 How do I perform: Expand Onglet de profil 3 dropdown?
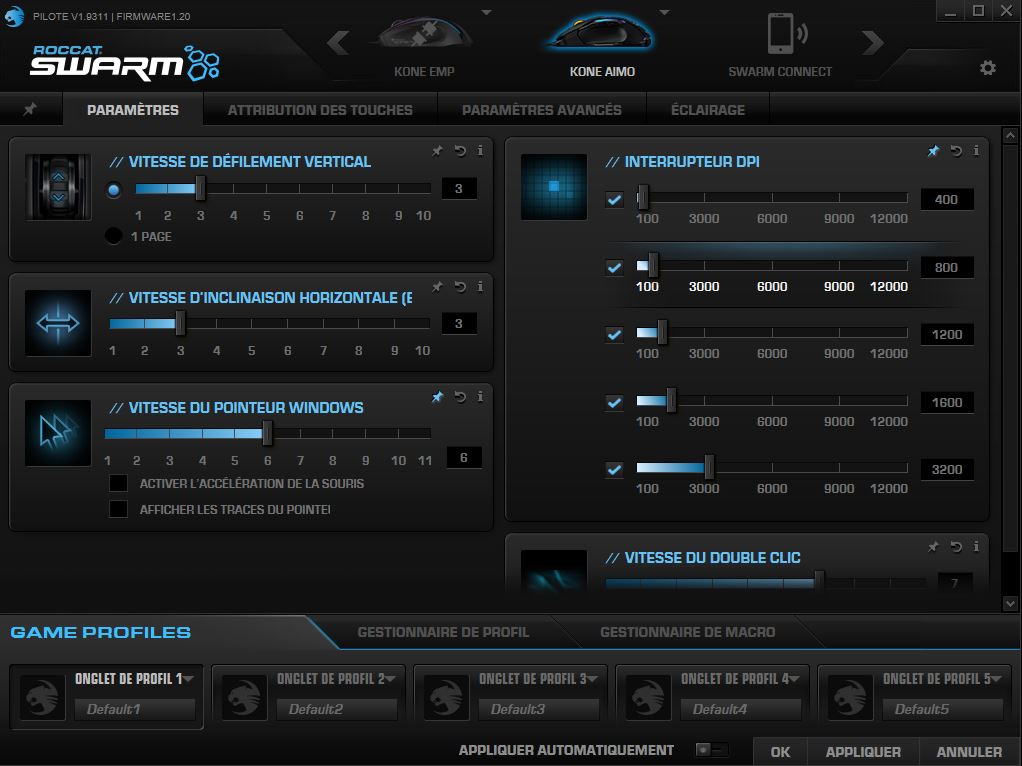pyautogui.click(x=592, y=679)
